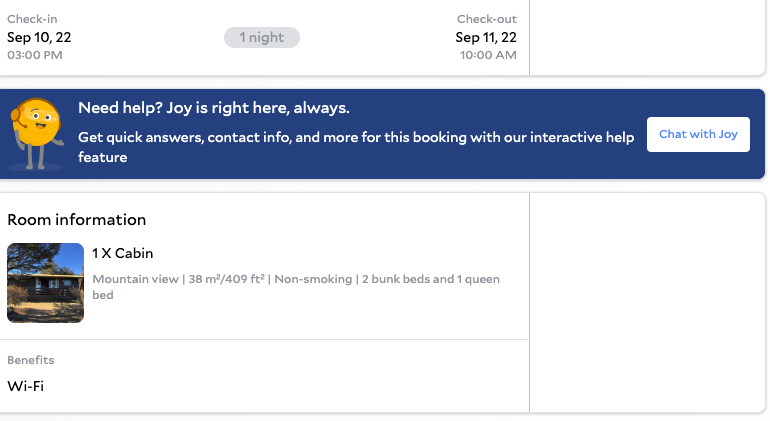Open the Chat with Joy button
770x421 pixels.
(x=698, y=134)
